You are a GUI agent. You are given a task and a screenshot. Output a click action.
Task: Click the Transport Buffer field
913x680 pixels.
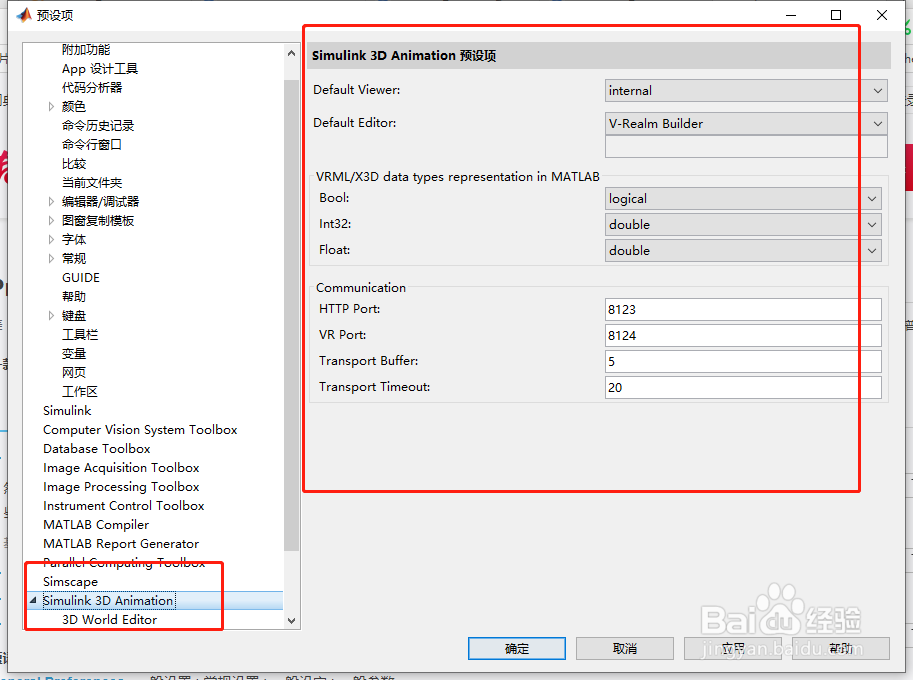[743, 362]
